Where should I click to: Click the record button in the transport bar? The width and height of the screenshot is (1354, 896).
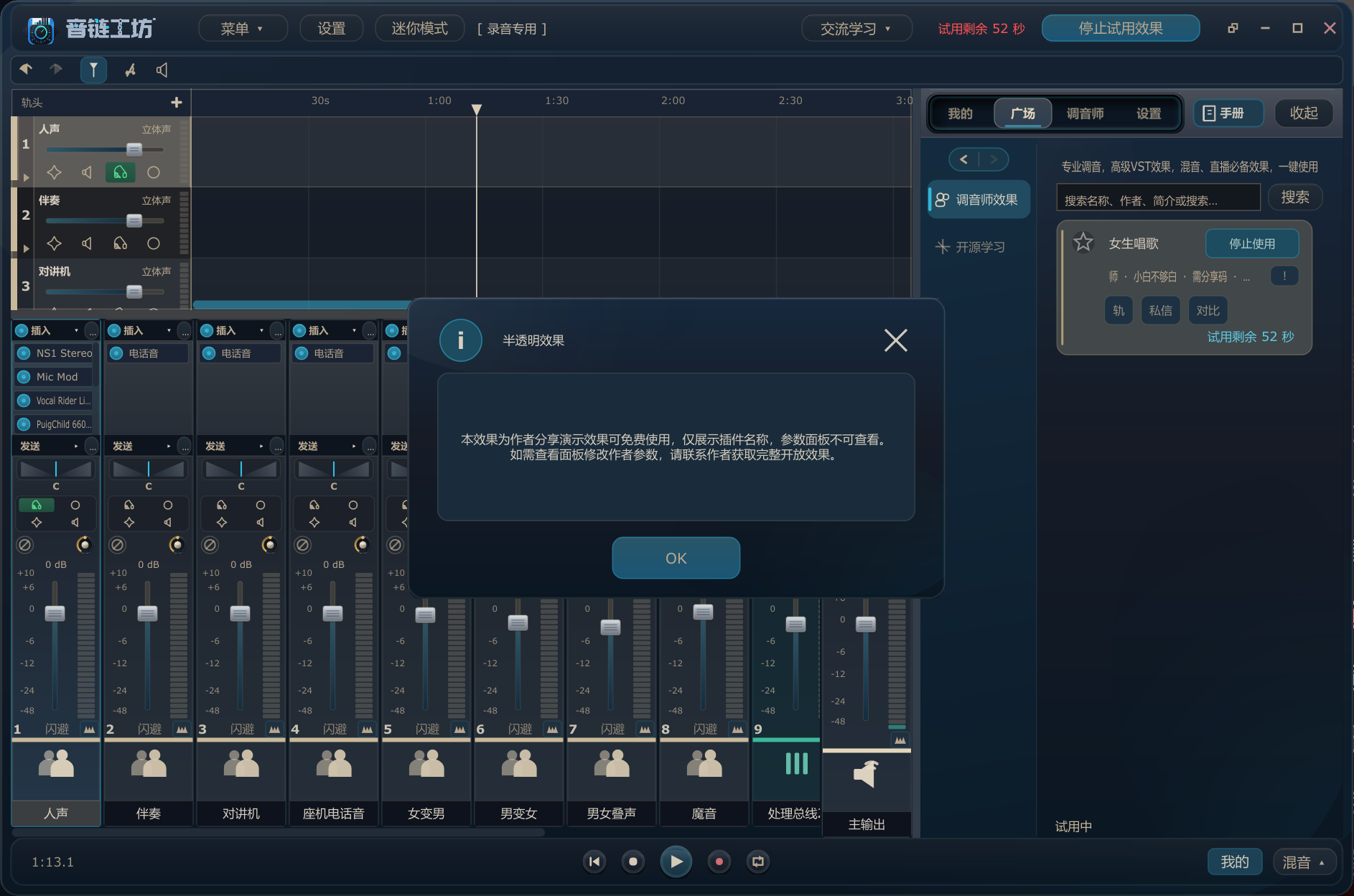[719, 862]
